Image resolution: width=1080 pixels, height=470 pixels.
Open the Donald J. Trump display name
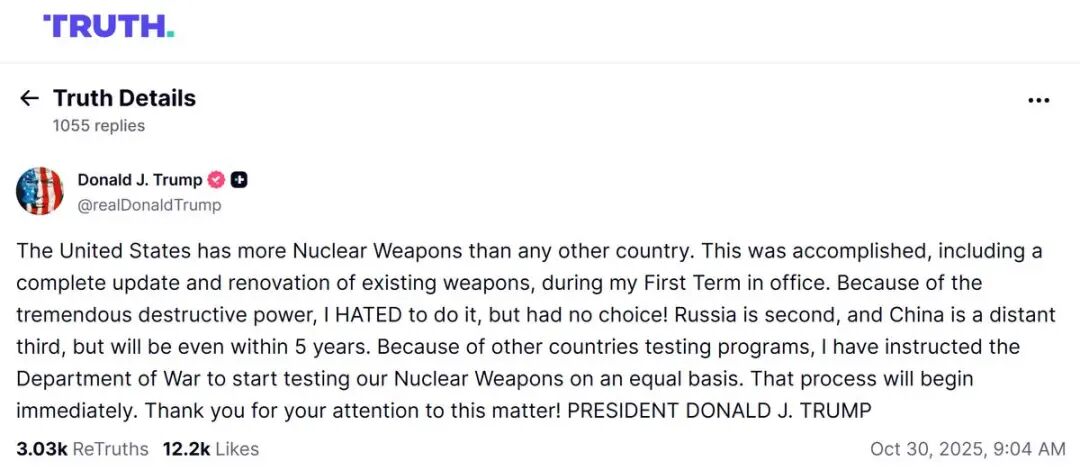[139, 181]
